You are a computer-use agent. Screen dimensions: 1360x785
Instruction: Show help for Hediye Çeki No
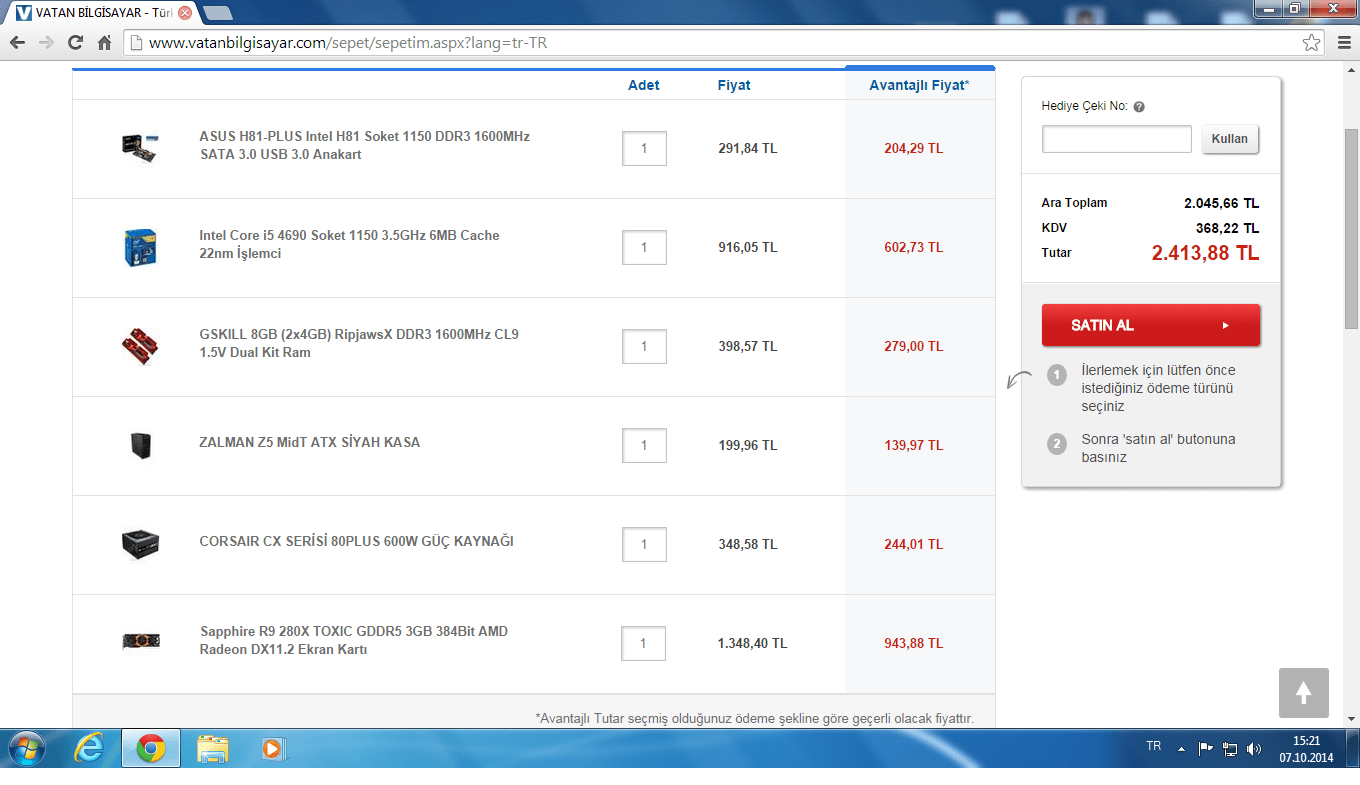point(1139,107)
